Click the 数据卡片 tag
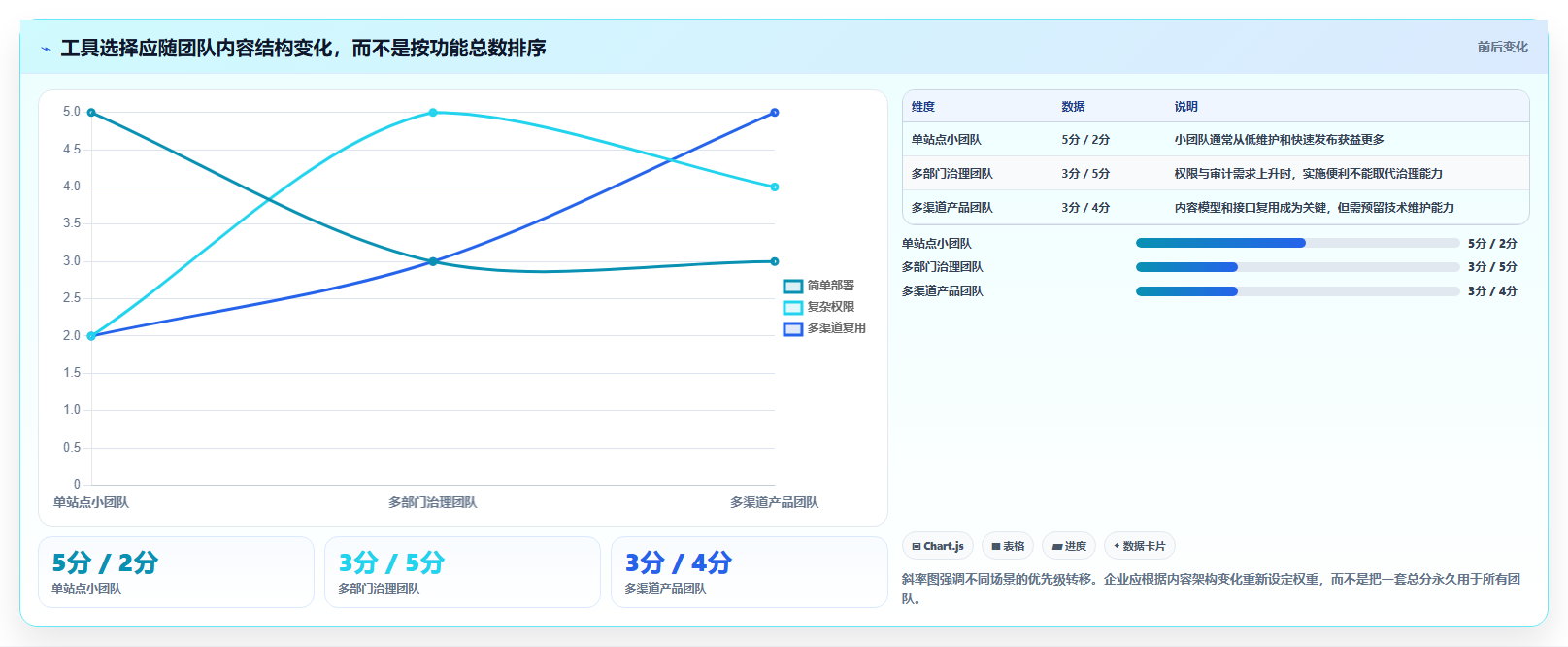The height and width of the screenshot is (647, 1568). pos(1140,546)
